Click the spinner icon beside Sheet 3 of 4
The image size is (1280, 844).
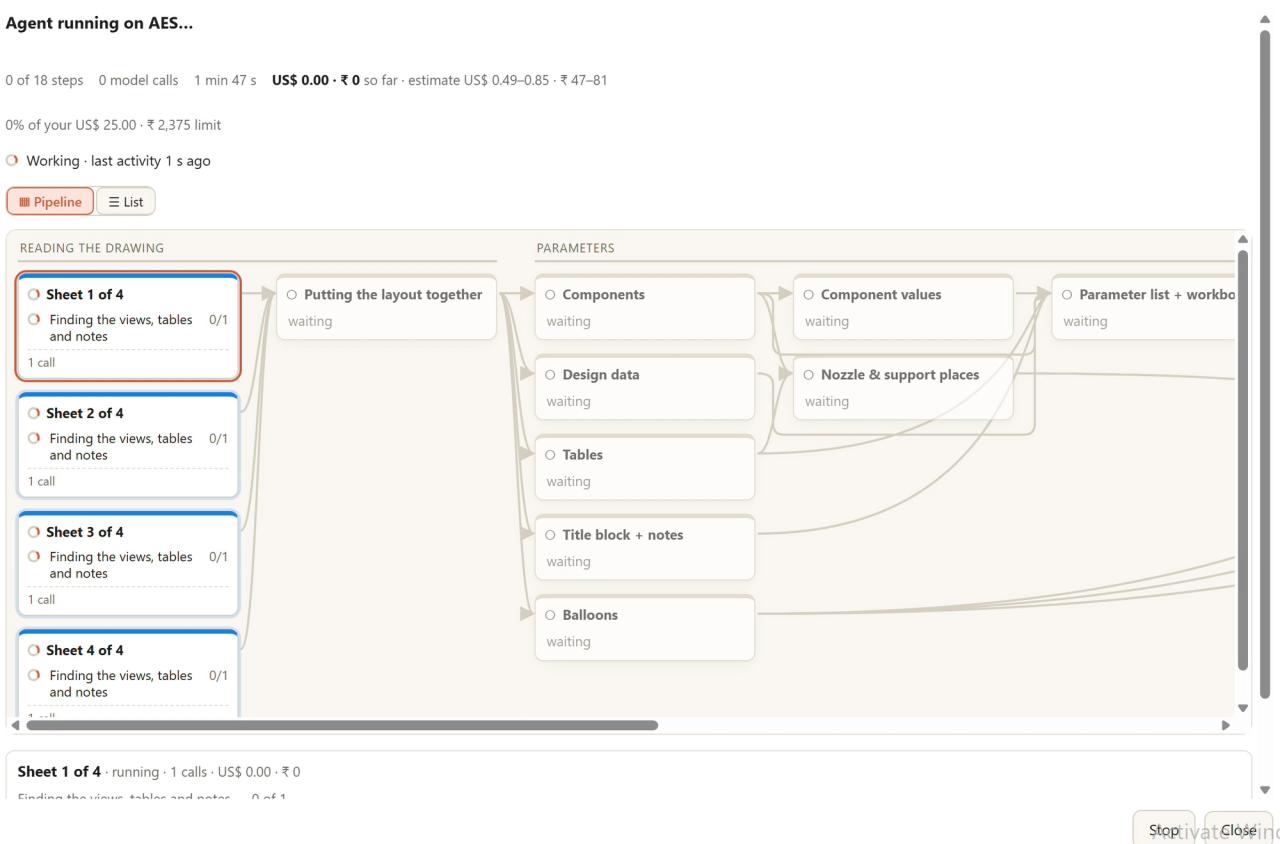(x=34, y=532)
